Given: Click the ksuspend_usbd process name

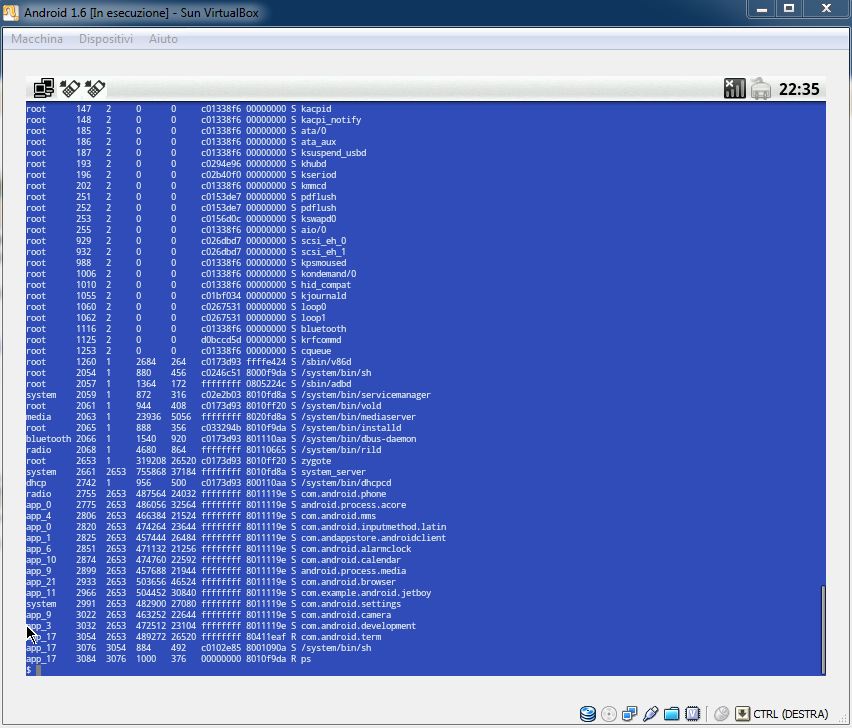Looking at the screenshot, I should tap(334, 153).
